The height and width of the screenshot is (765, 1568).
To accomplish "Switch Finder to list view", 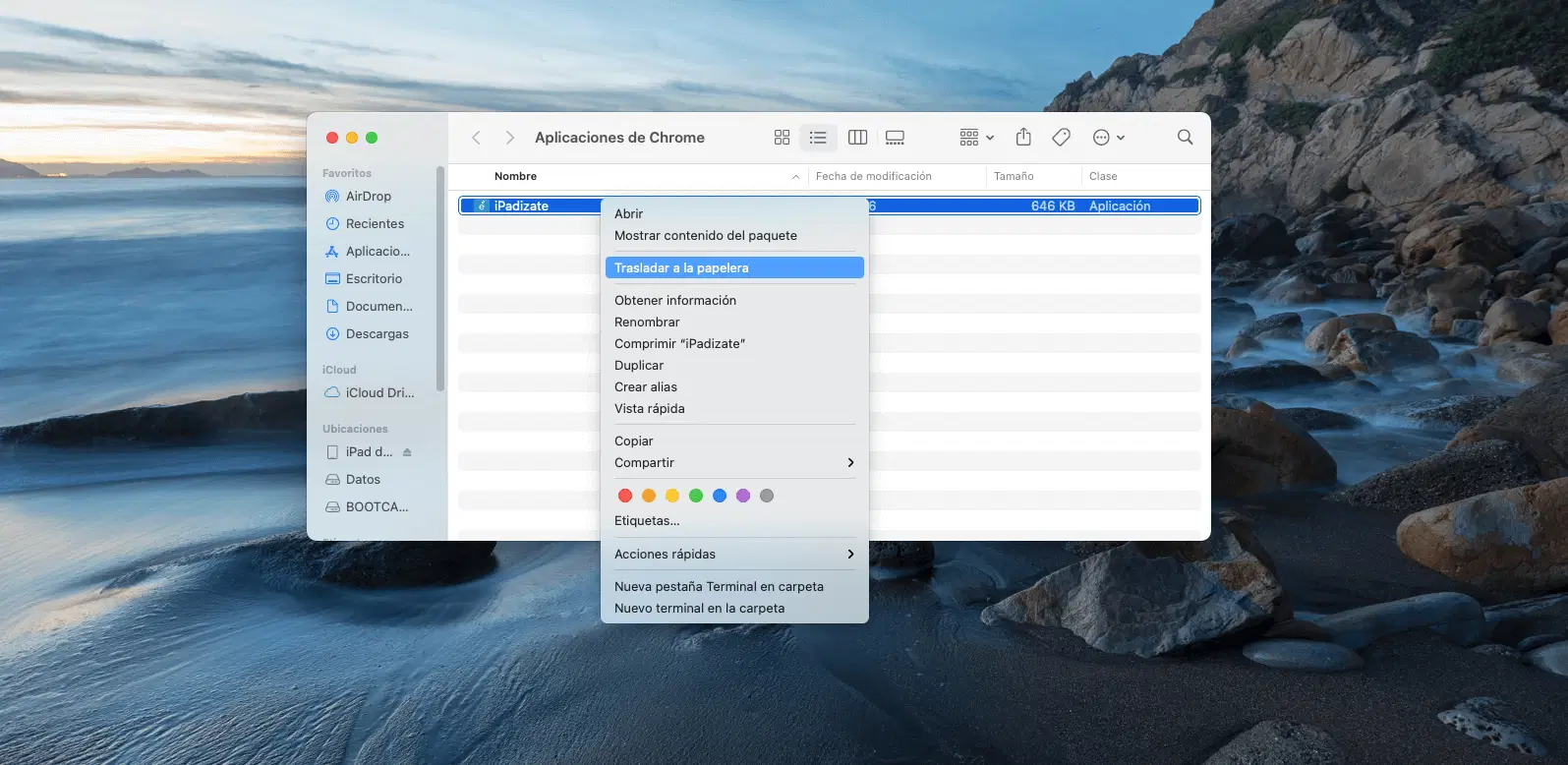I will point(818,138).
